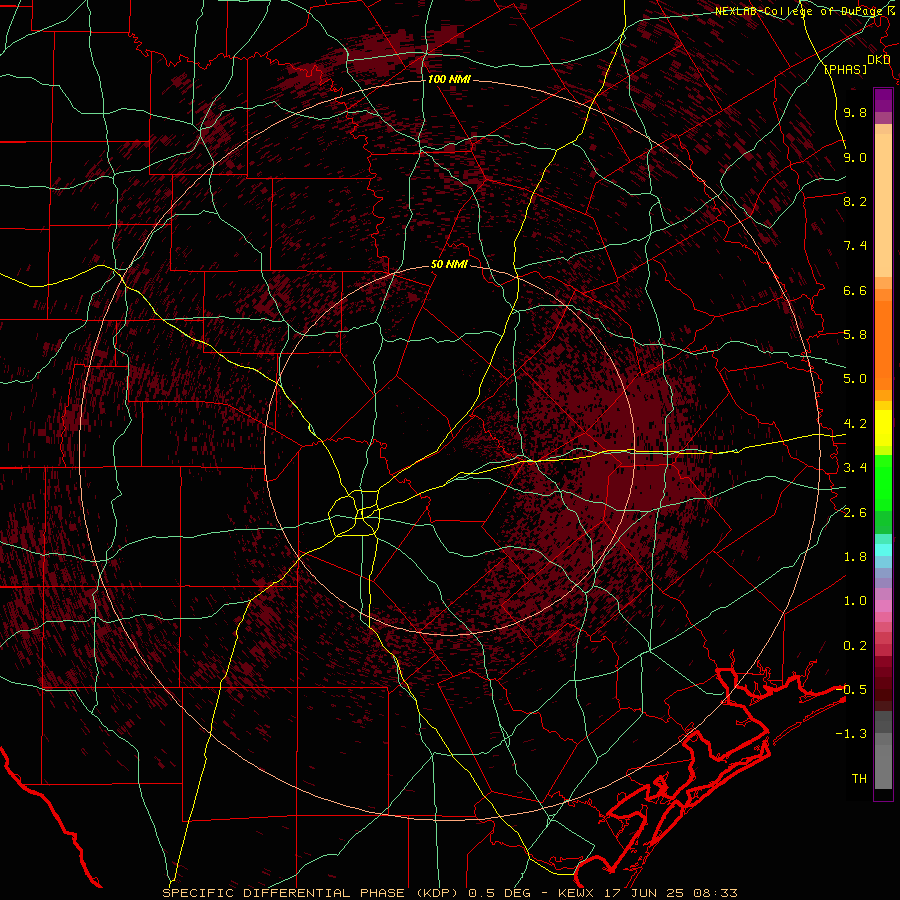Click the '50 NMI' range ring label
Viewport: 900px width, 900px height.
pos(449,264)
